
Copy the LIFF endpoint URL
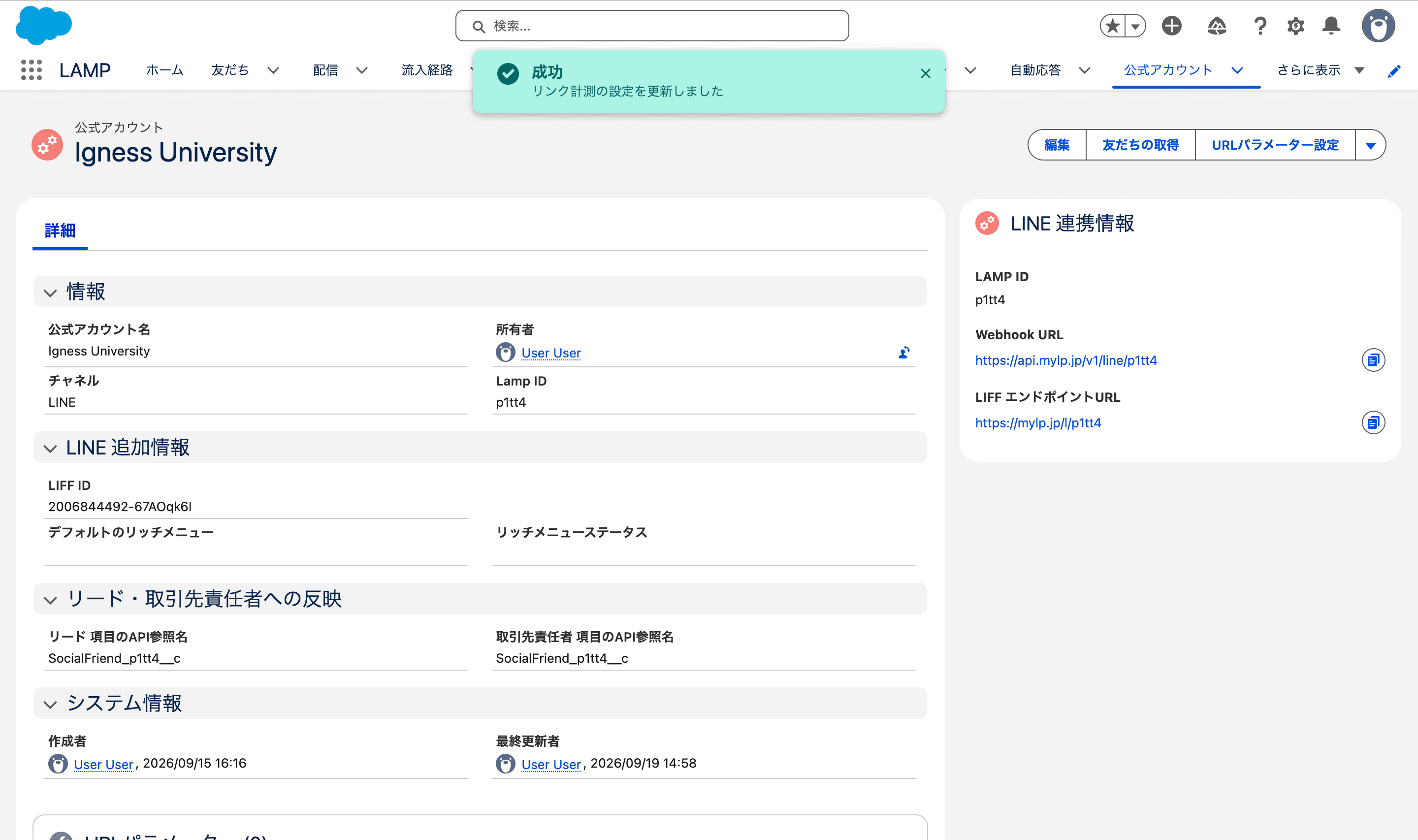[x=1373, y=422]
